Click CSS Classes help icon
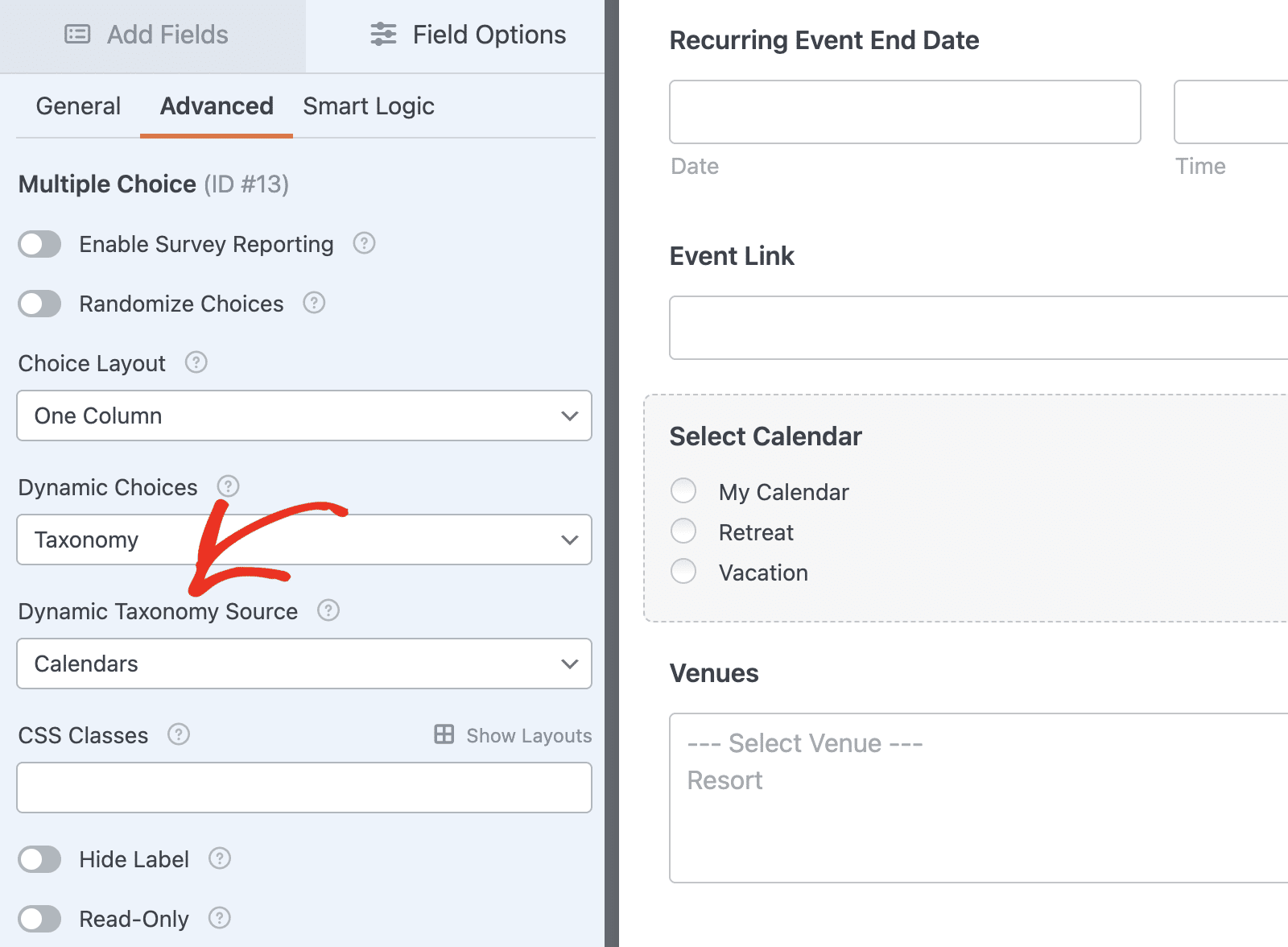This screenshot has width=1288, height=947. 179,734
